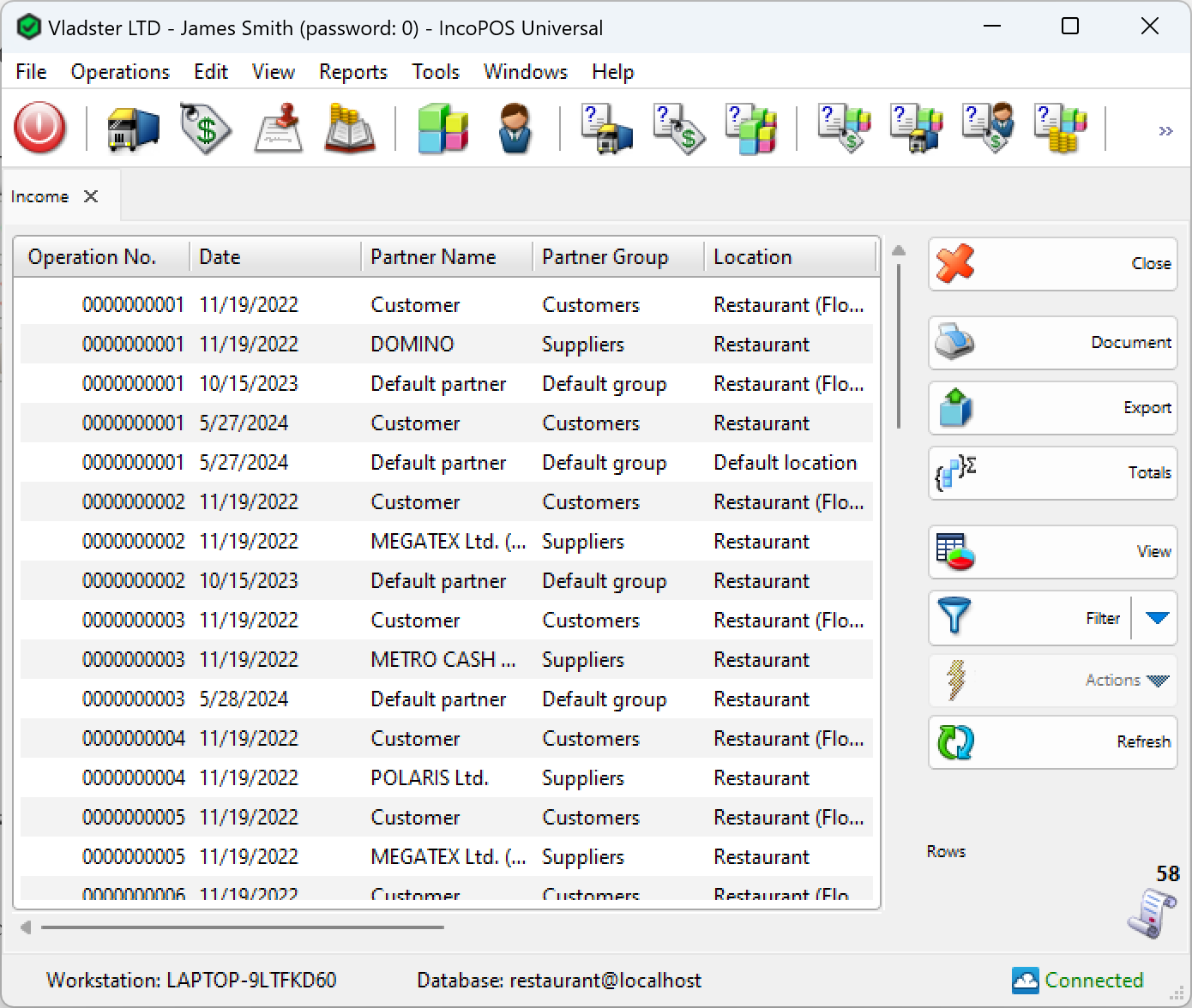
Task: Sort by Date column header
Action: [x=275, y=257]
